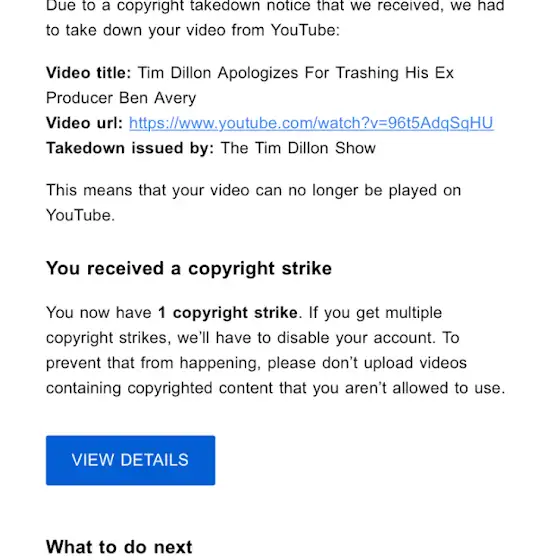560x560 pixels.
Task: Click the 'Tim Dillon Apologizes For Trashing' title text
Action: pos(268,73)
